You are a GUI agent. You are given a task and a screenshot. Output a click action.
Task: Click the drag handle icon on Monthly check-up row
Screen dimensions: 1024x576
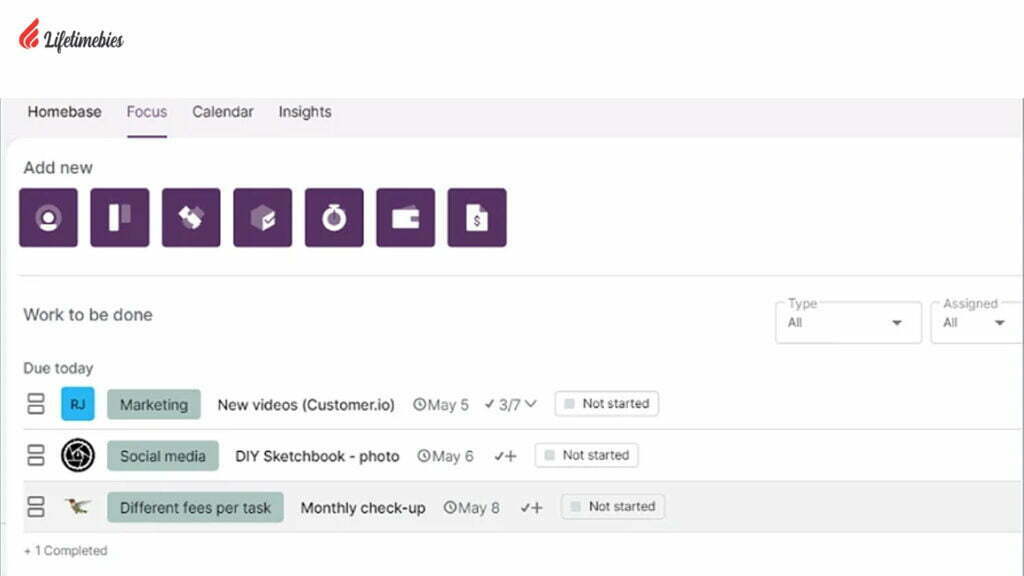point(36,507)
